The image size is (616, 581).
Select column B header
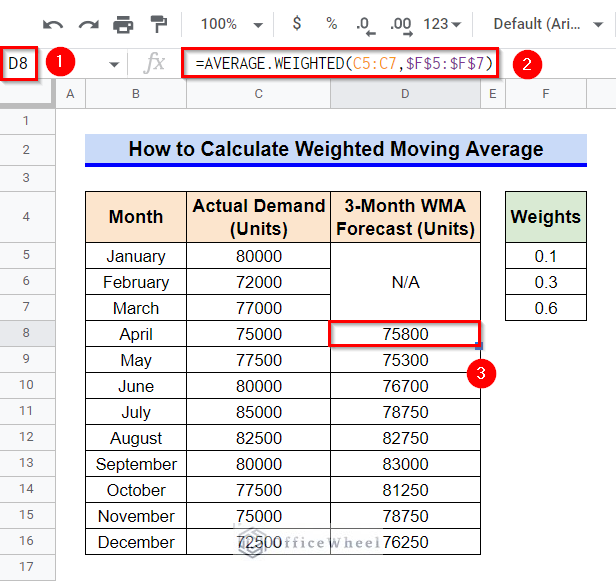click(x=136, y=94)
